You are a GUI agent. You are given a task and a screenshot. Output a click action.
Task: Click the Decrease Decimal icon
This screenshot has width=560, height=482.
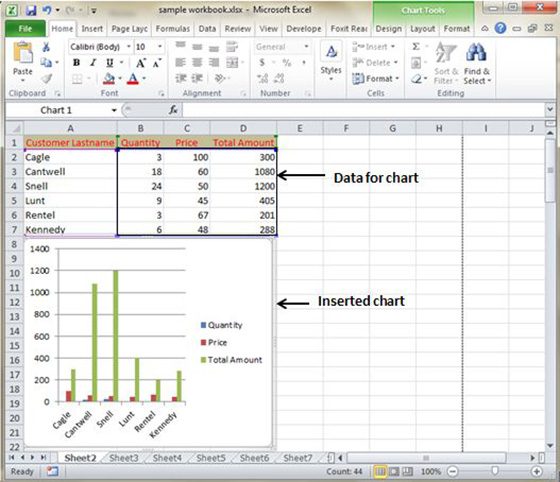click(x=279, y=79)
